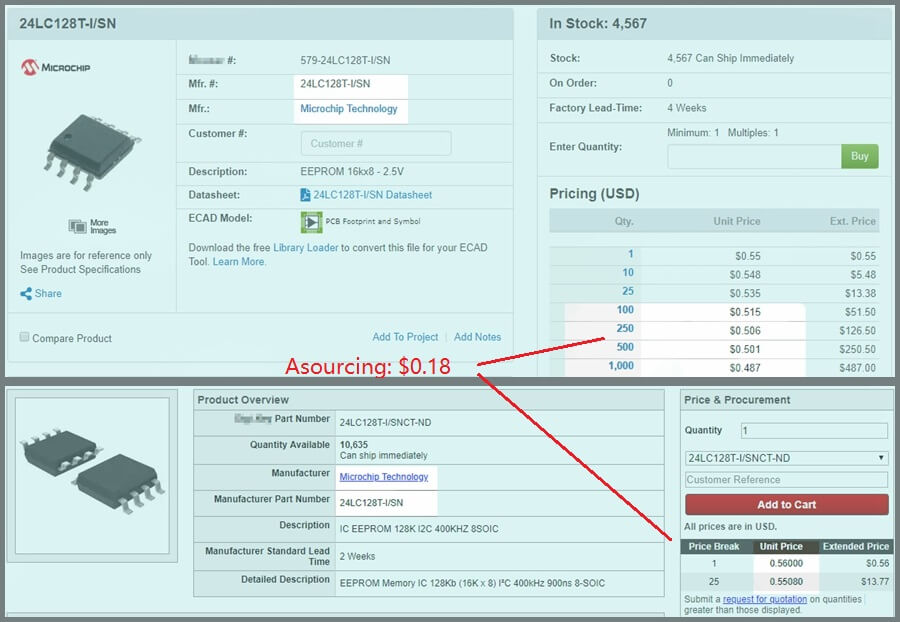Click the 0.55080 unit price cell
The image size is (900, 622).
pos(786,582)
